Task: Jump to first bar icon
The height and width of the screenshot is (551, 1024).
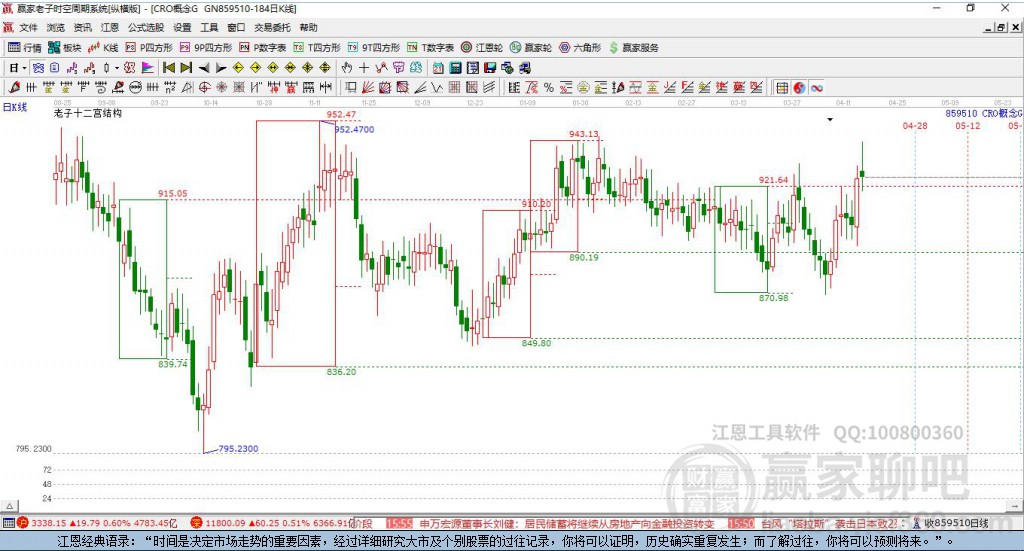Action: pos(169,68)
